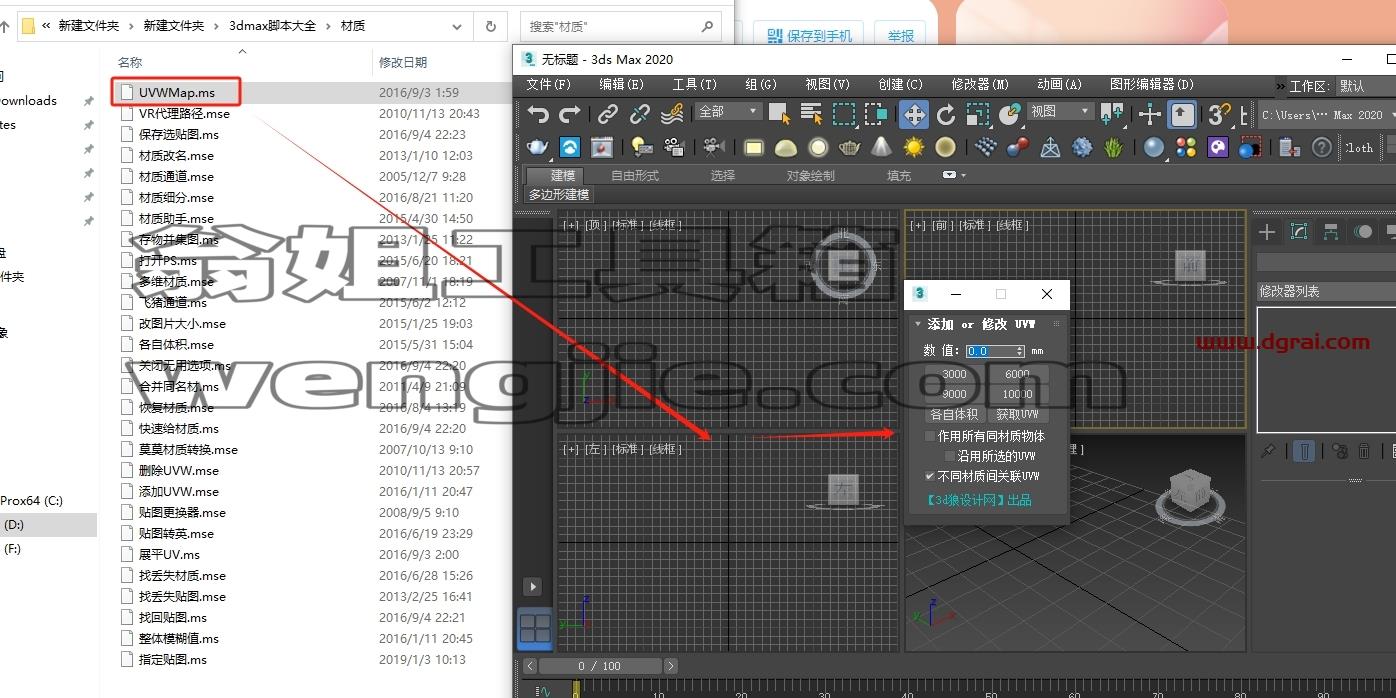Click the Pin Stack pushpin icon
This screenshot has width=1396, height=698.
pos(1268,451)
